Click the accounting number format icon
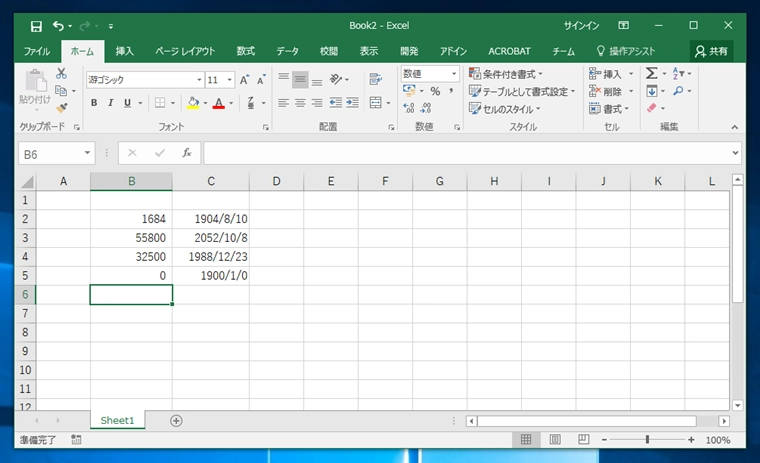Screen dimensions: 760x463 tap(409, 91)
